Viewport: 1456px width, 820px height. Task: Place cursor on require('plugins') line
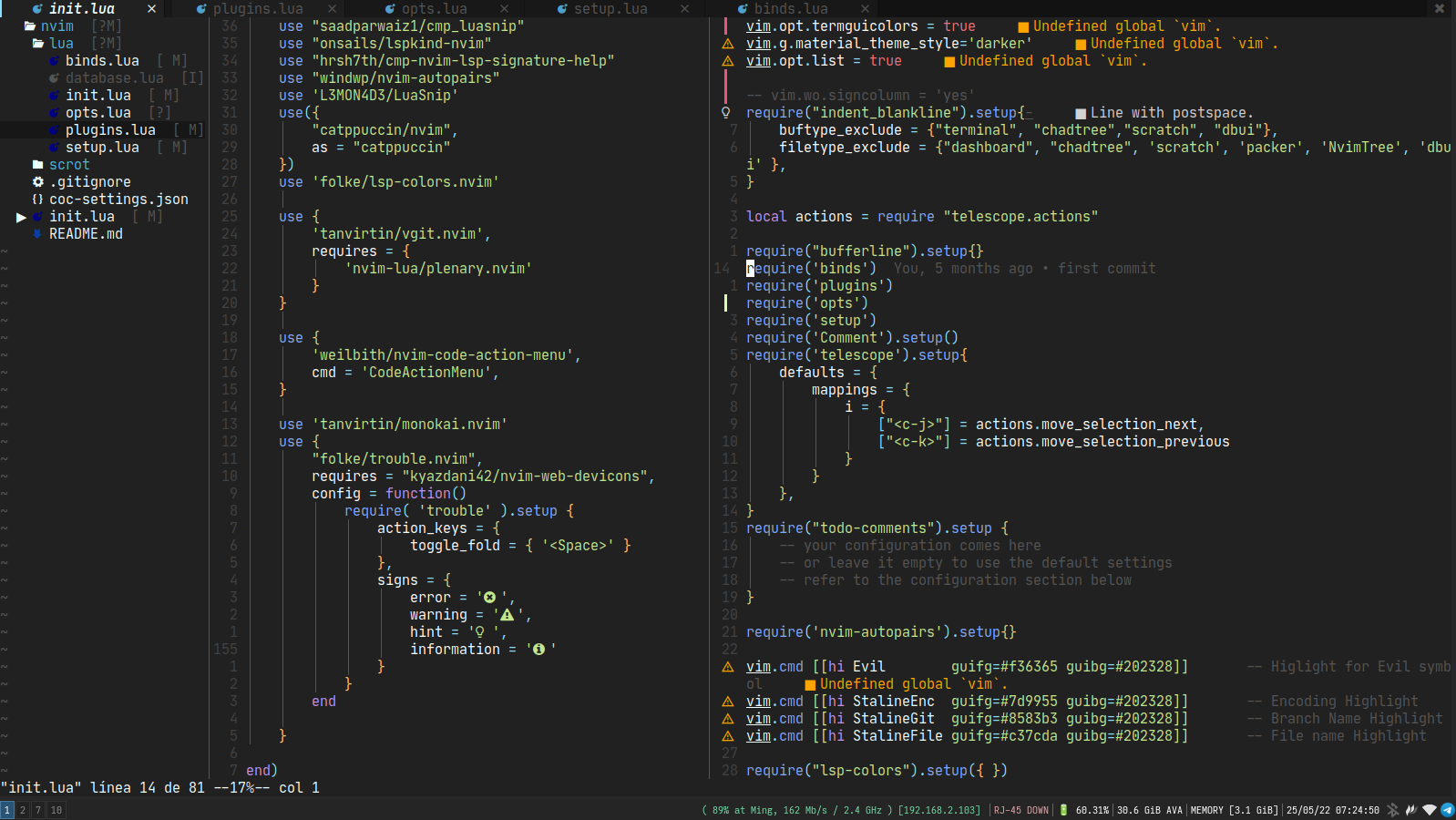pos(819,285)
